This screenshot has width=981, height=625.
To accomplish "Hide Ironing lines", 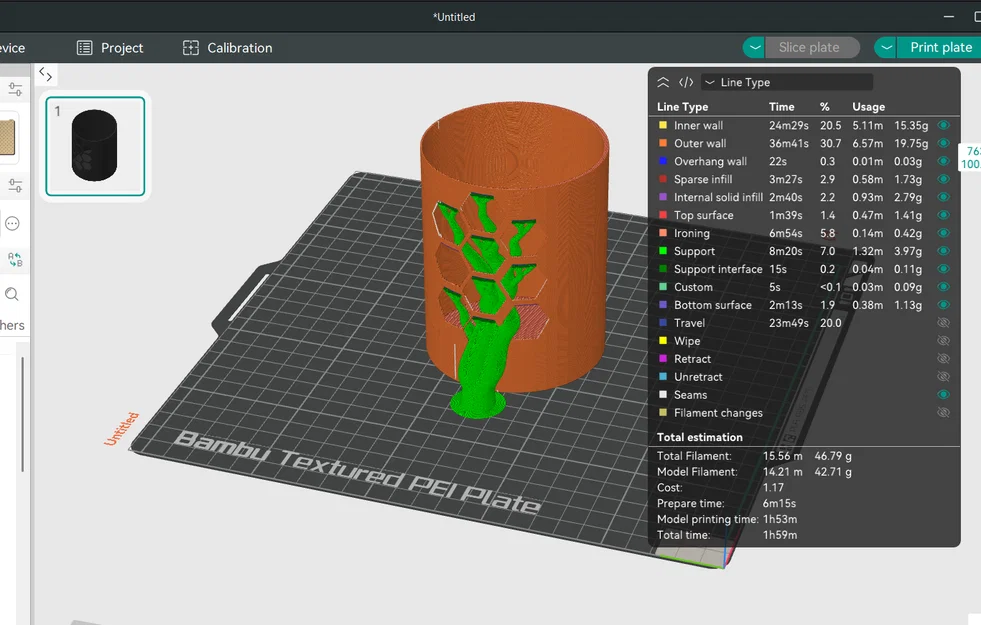I will (943, 233).
